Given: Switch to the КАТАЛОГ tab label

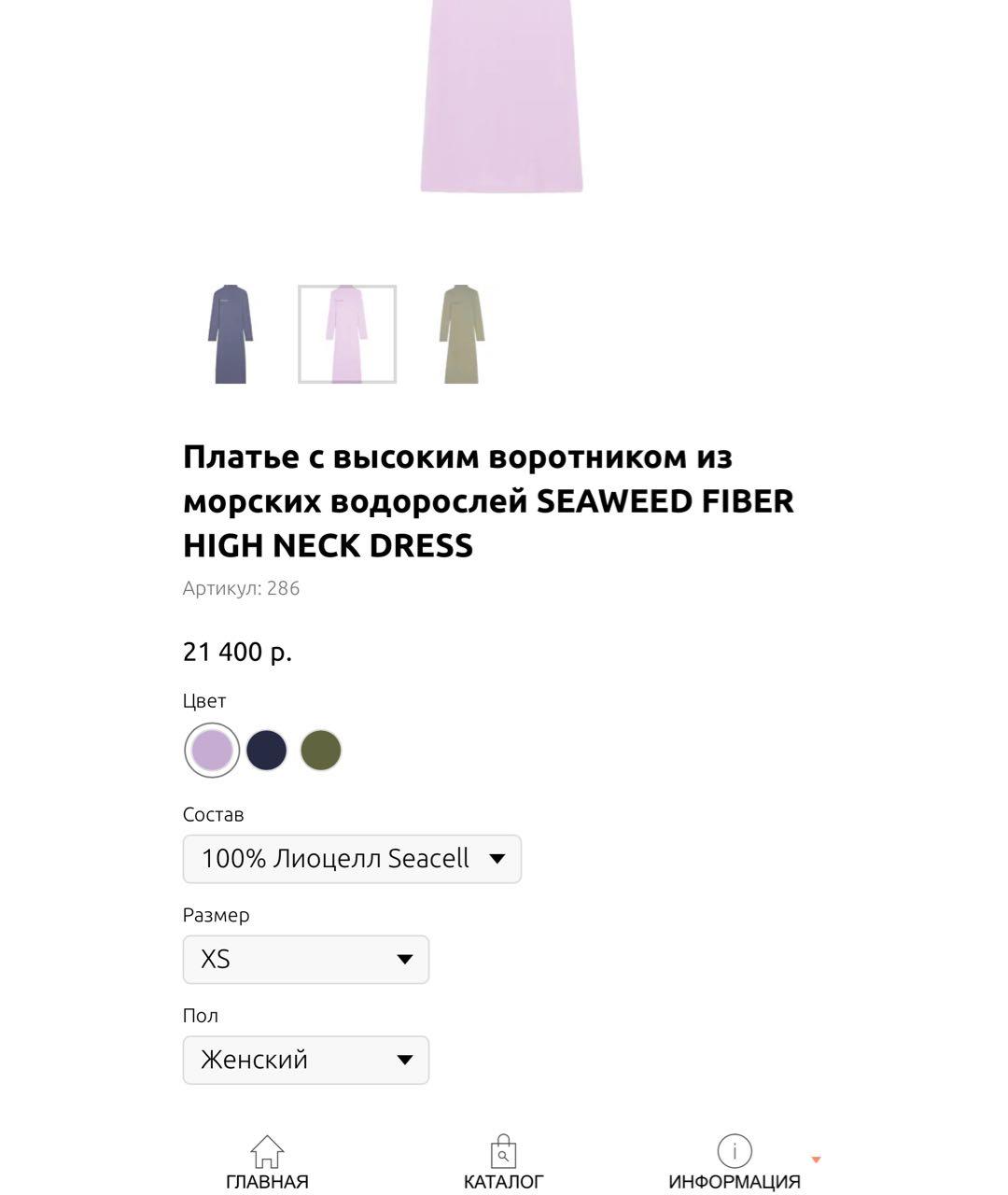Looking at the screenshot, I should (503, 1182).
